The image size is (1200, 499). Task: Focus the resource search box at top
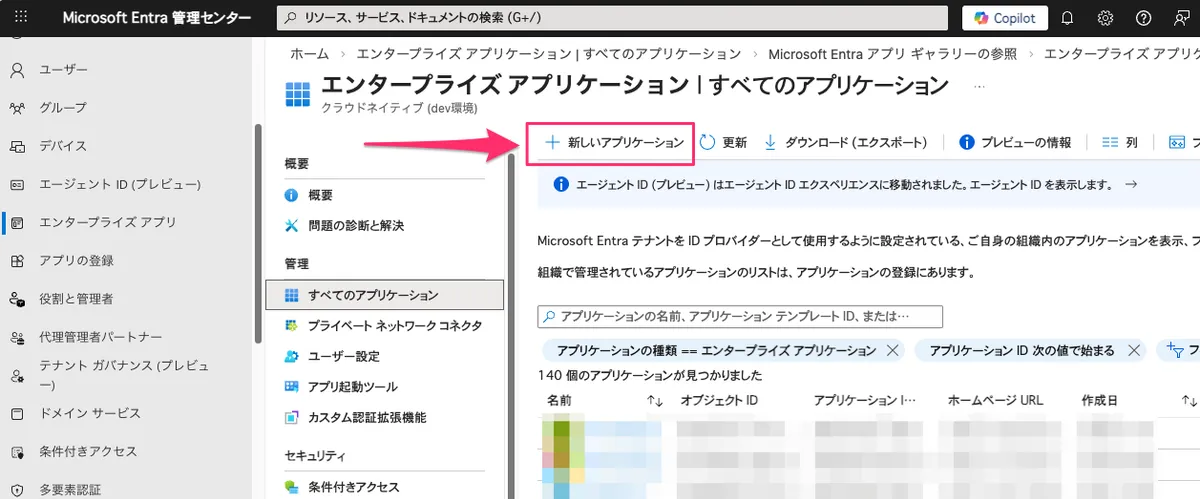tap(612, 17)
